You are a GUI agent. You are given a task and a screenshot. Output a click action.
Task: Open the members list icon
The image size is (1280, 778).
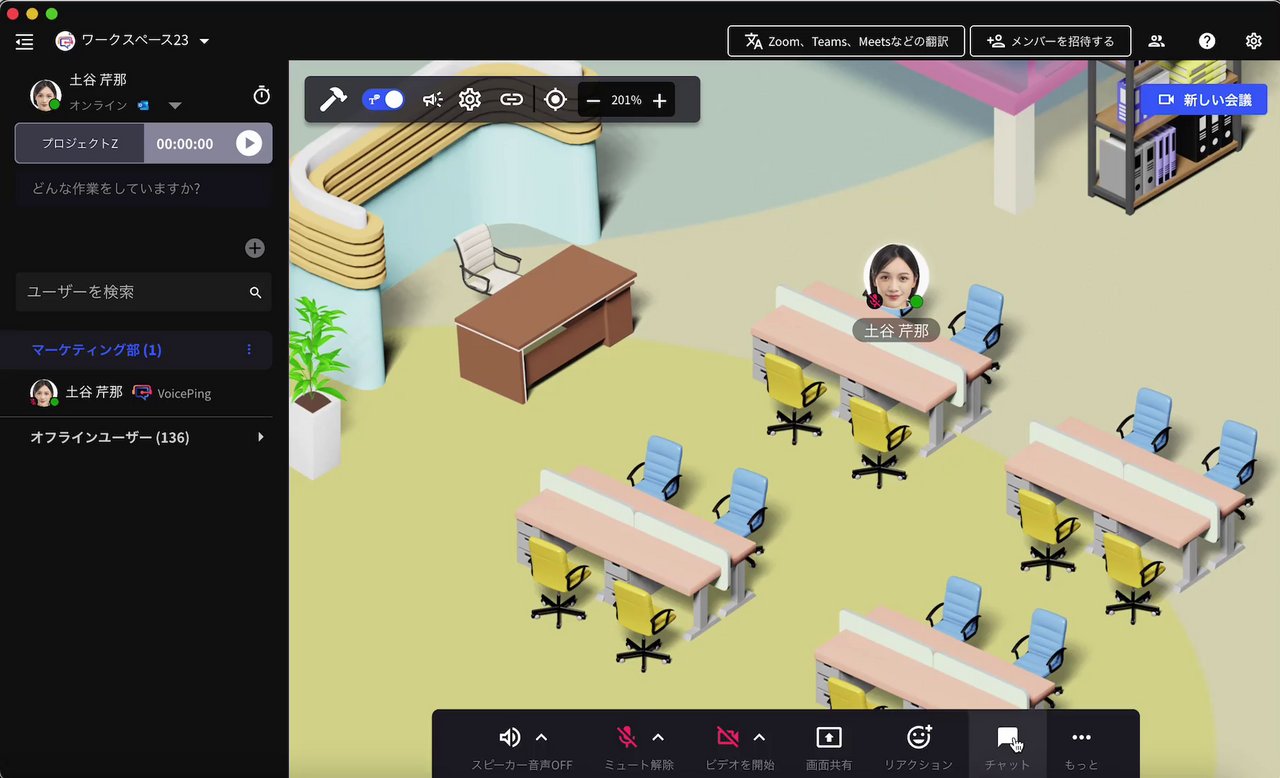click(x=1156, y=41)
